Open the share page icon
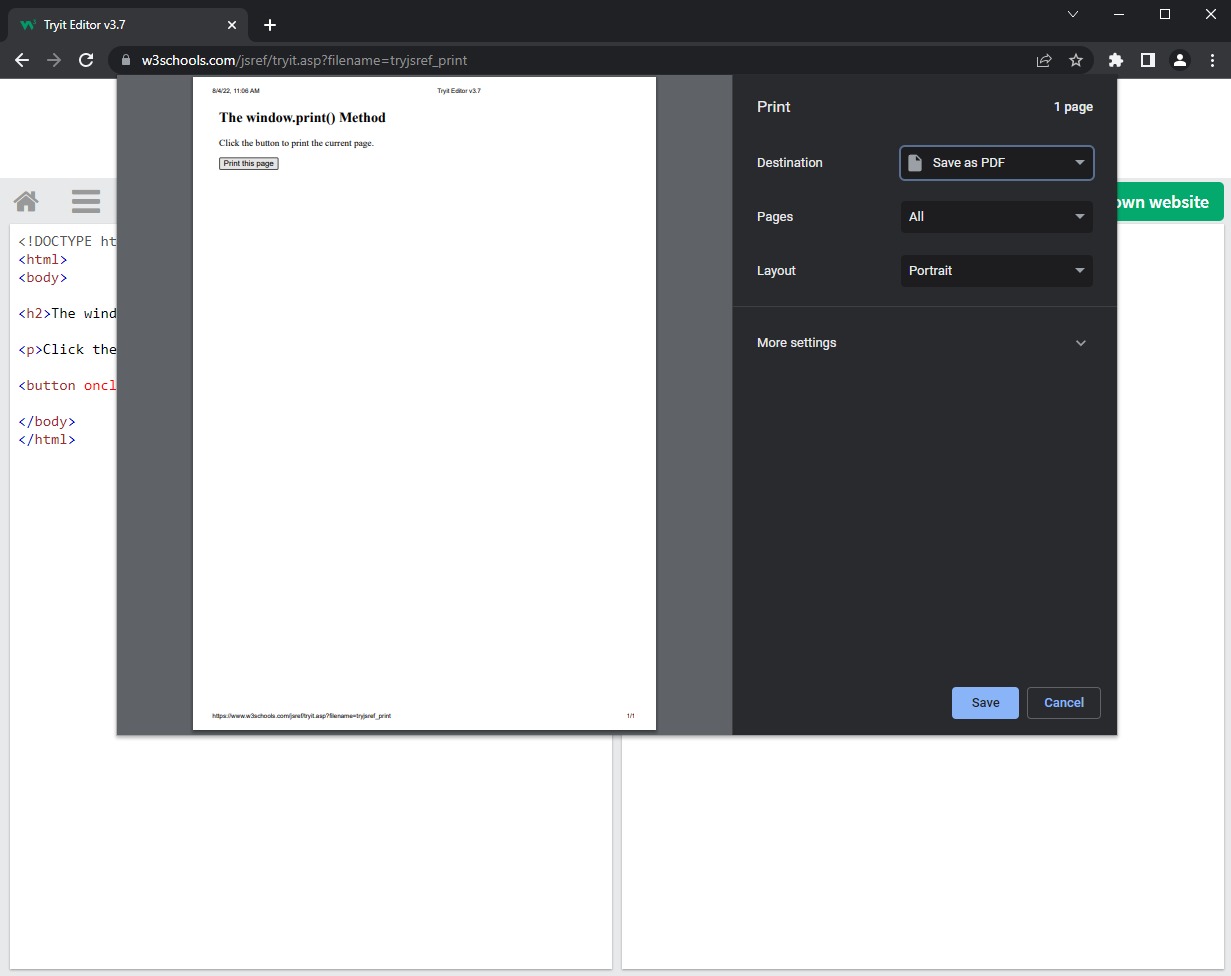1231x976 pixels. pyautogui.click(x=1044, y=60)
